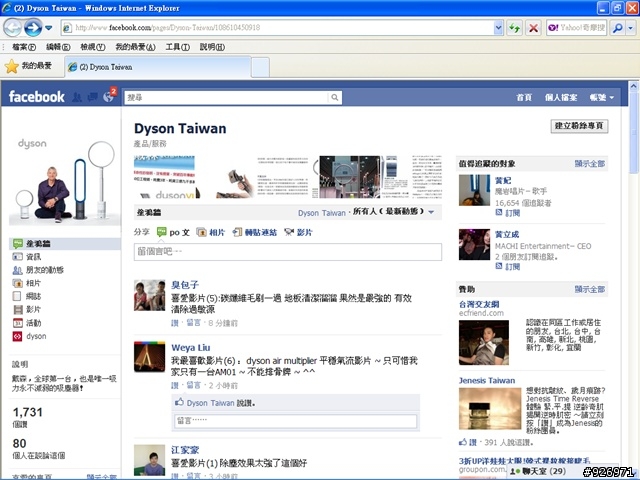Open the notifications globe icon
The width and height of the screenshot is (640, 480).
pyautogui.click(x=108, y=97)
